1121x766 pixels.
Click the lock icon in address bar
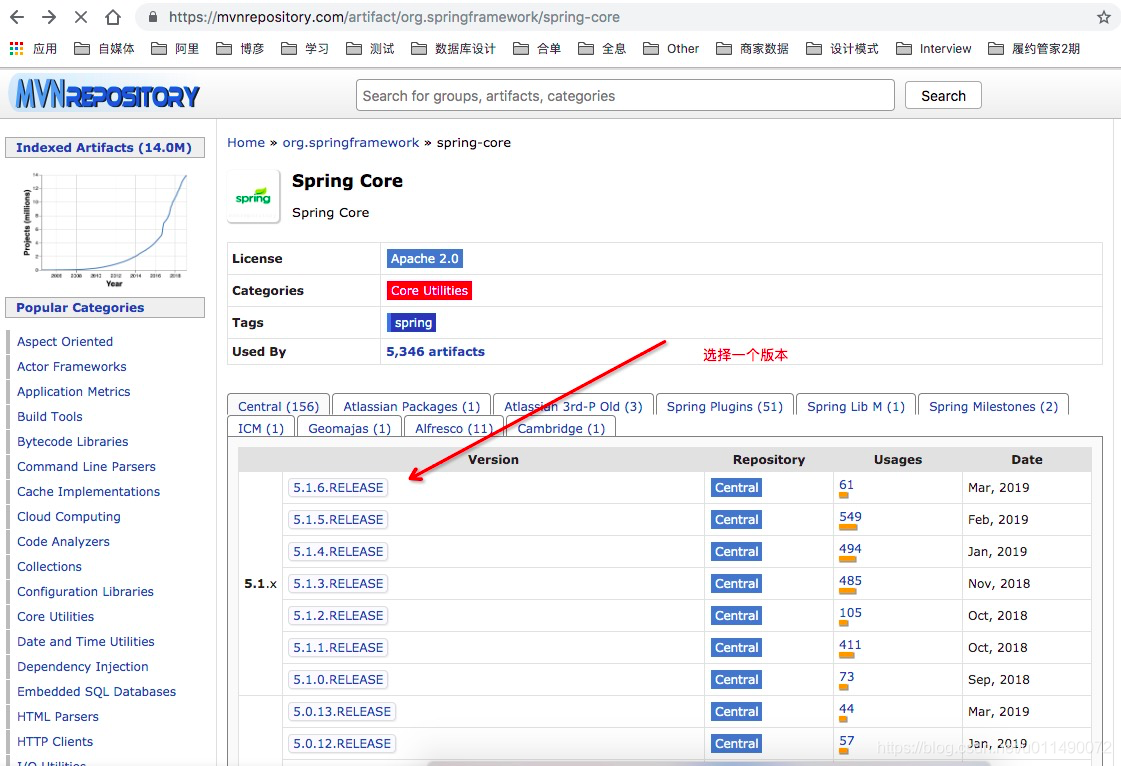tap(152, 17)
